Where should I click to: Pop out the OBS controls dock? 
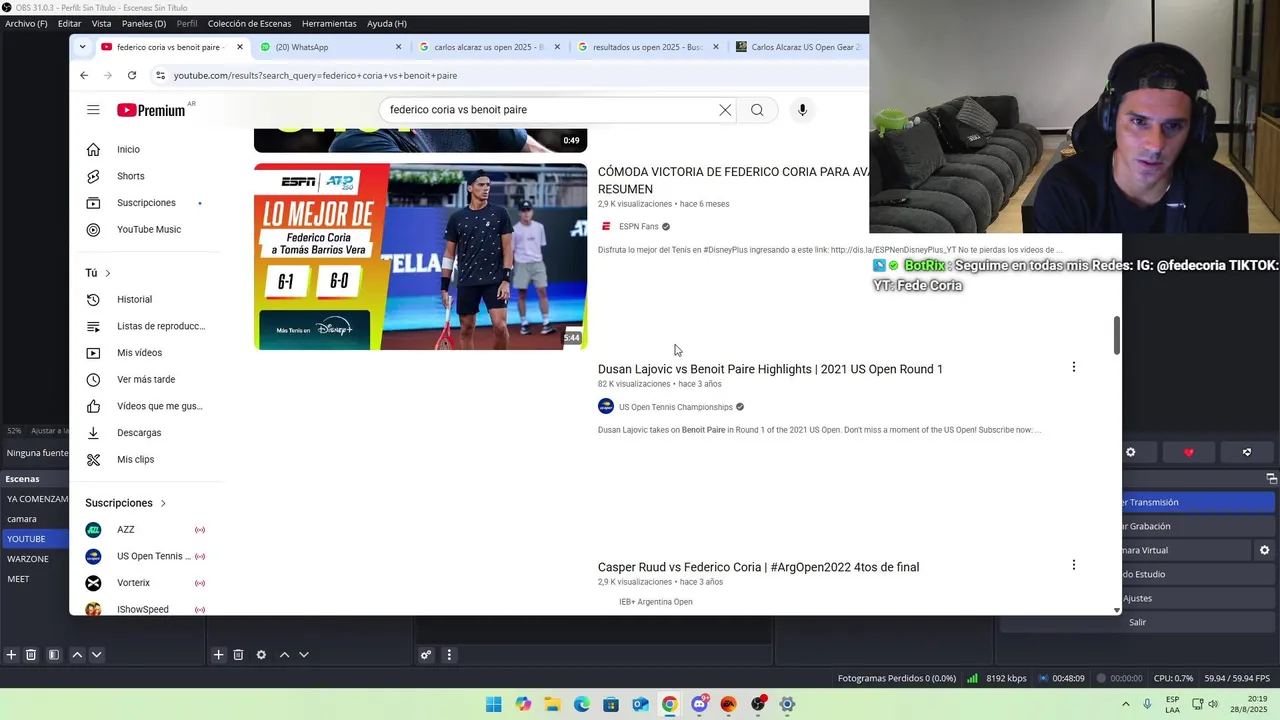click(1272, 479)
